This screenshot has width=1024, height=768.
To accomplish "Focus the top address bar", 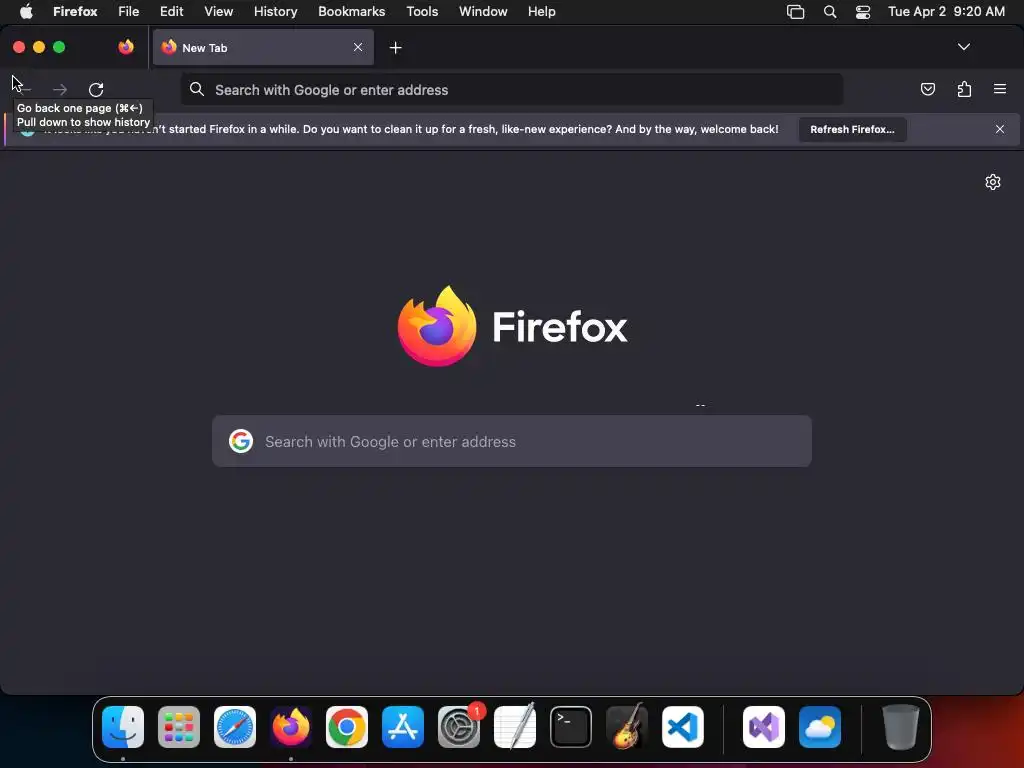I will point(511,89).
